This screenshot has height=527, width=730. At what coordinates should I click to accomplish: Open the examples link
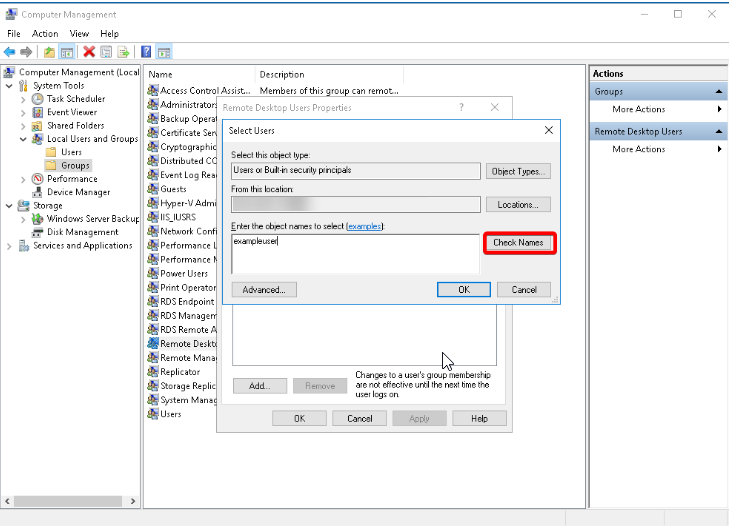[365, 226]
